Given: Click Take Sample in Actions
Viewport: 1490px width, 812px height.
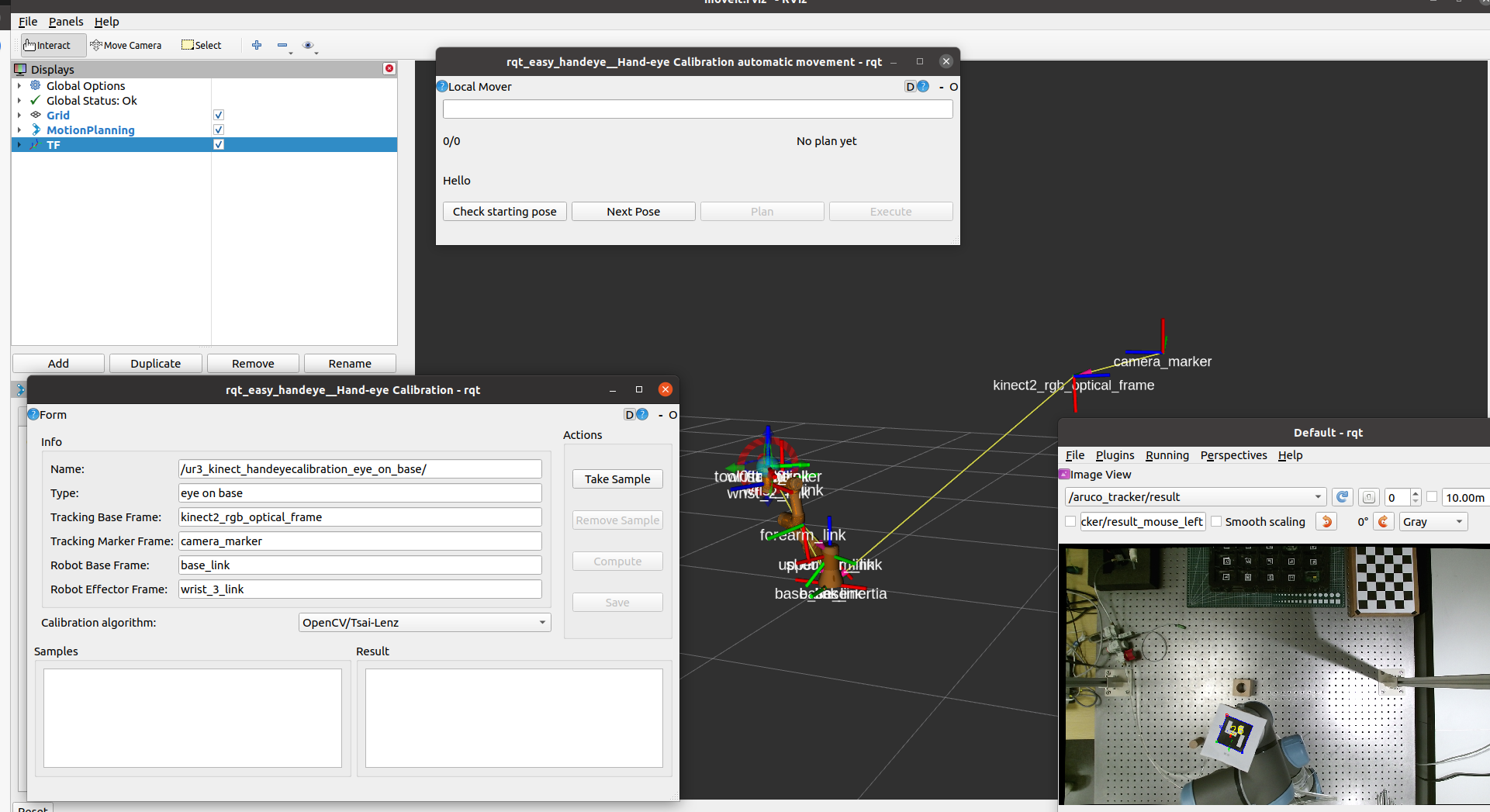Looking at the screenshot, I should 617,479.
